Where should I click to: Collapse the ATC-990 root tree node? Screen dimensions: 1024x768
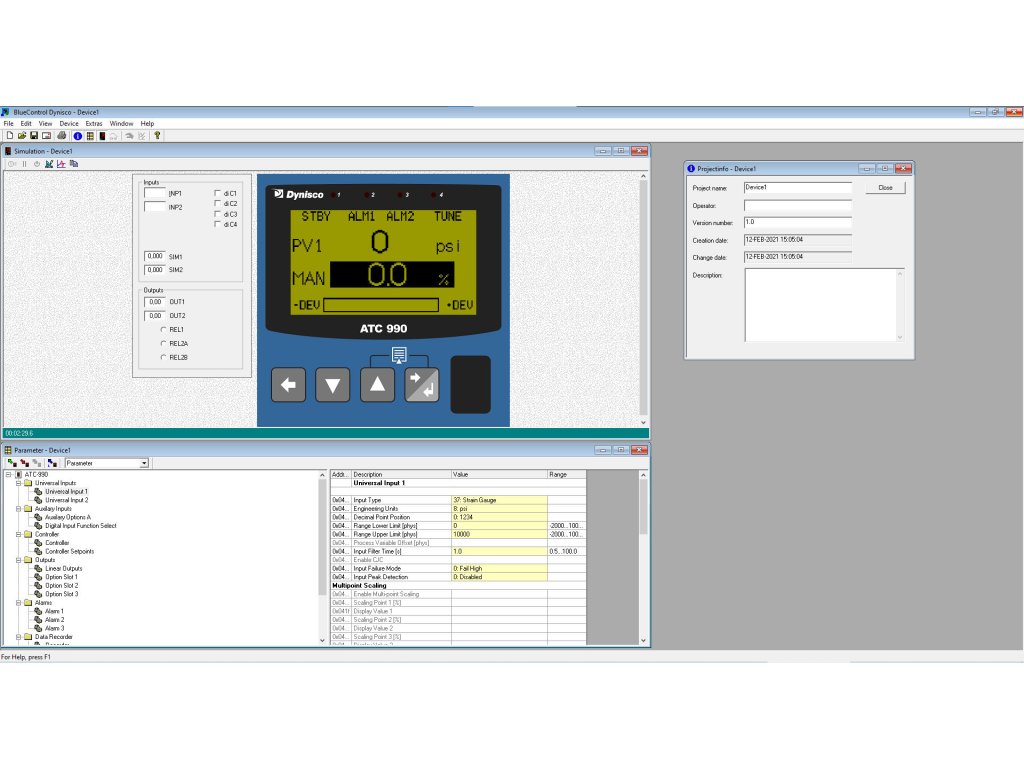pyautogui.click(x=8, y=475)
